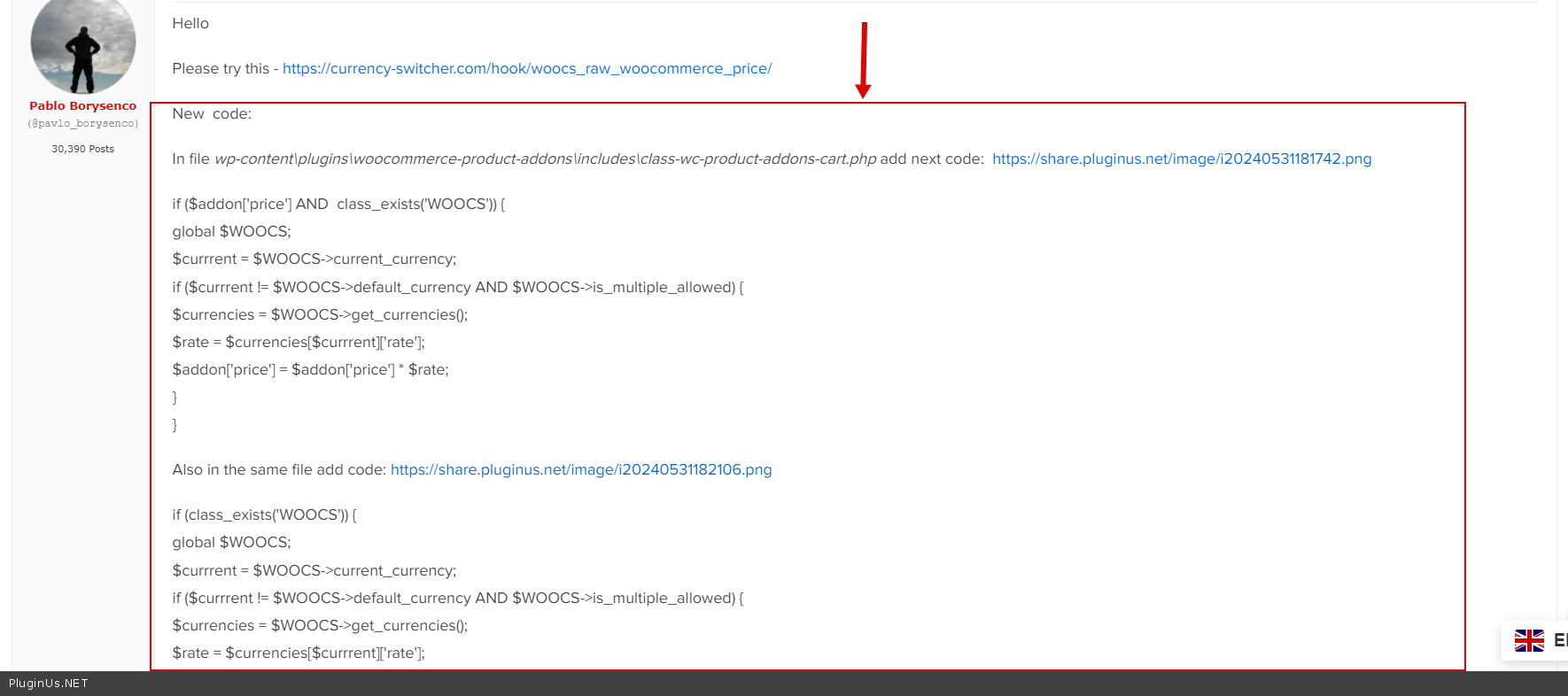Click the "Please try this -" text
Image resolution: width=1568 pixels, height=696 pixels.
(225, 68)
